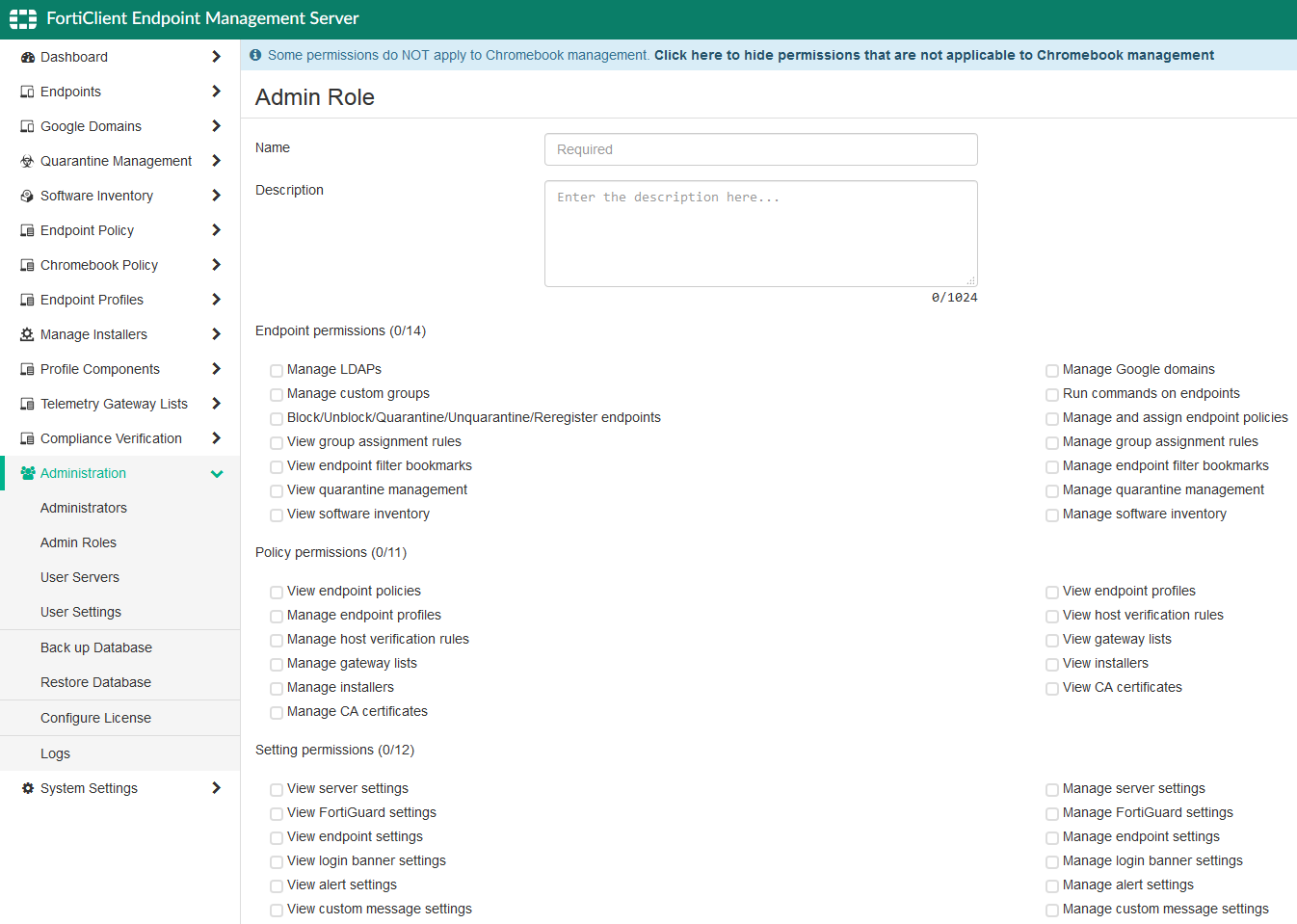
Task: Click the Software Inventory icon
Action: click(28, 197)
